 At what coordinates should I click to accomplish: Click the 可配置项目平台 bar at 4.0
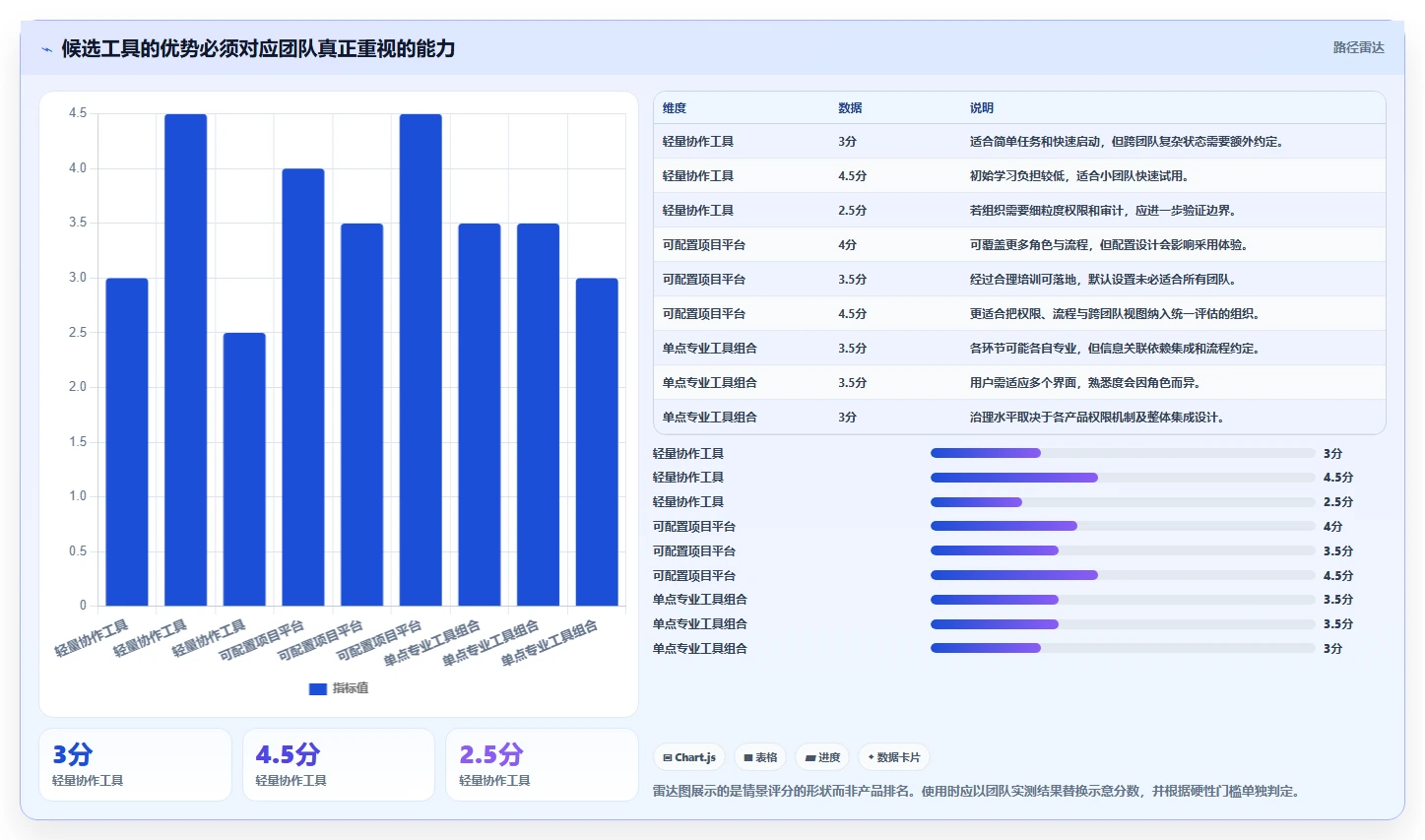303,387
